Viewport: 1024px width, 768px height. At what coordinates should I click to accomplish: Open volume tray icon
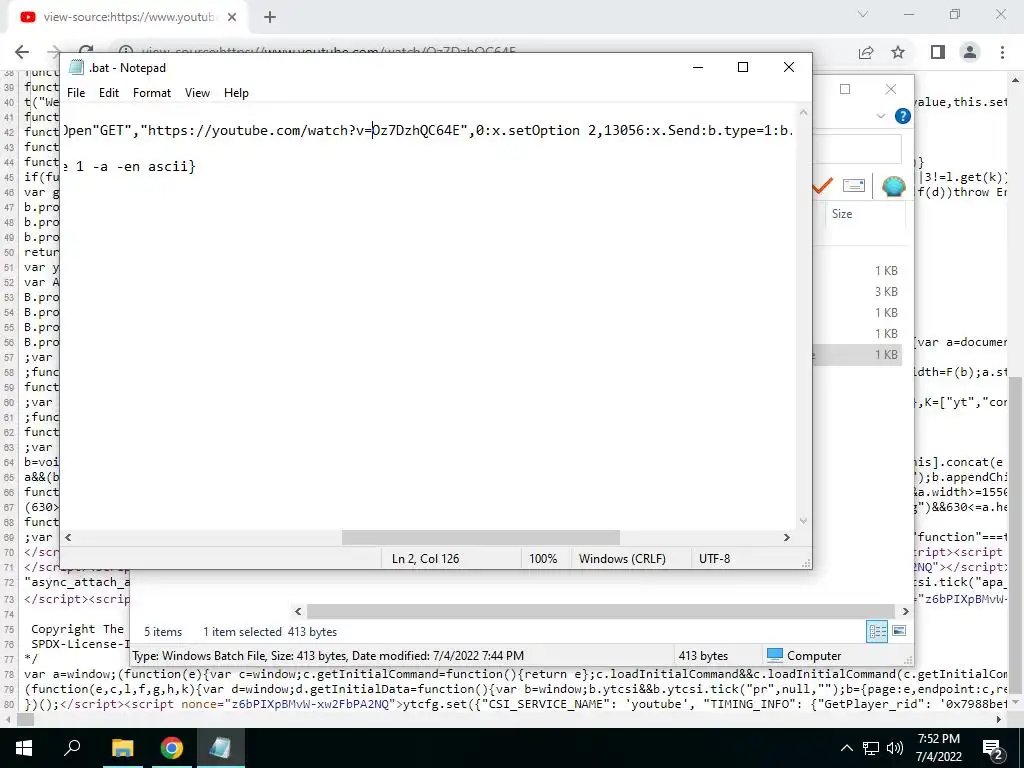pos(895,748)
